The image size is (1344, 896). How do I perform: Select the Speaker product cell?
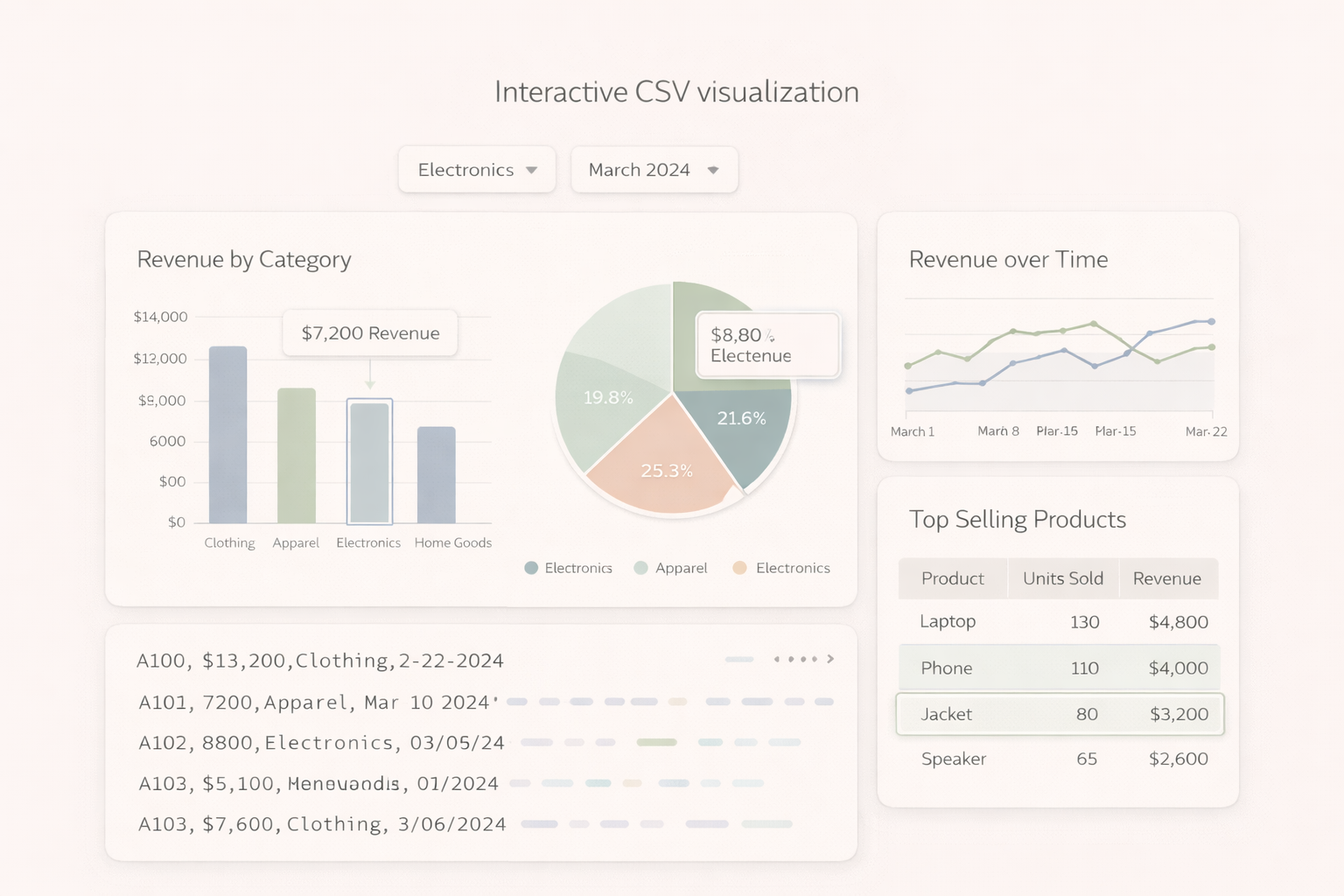(954, 759)
